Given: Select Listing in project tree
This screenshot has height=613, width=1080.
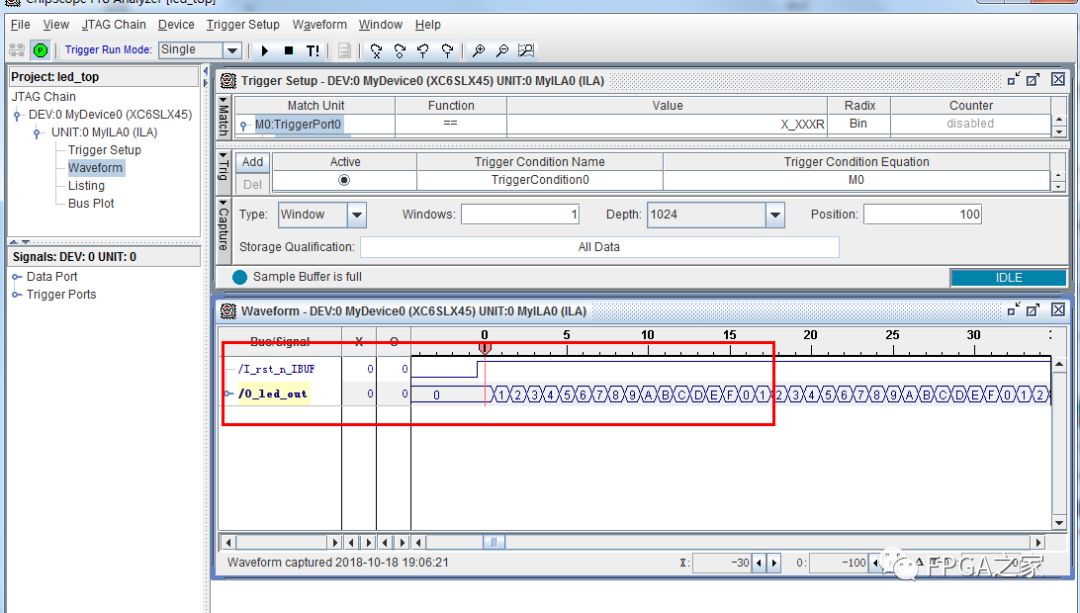Looking at the screenshot, I should 86,186.
